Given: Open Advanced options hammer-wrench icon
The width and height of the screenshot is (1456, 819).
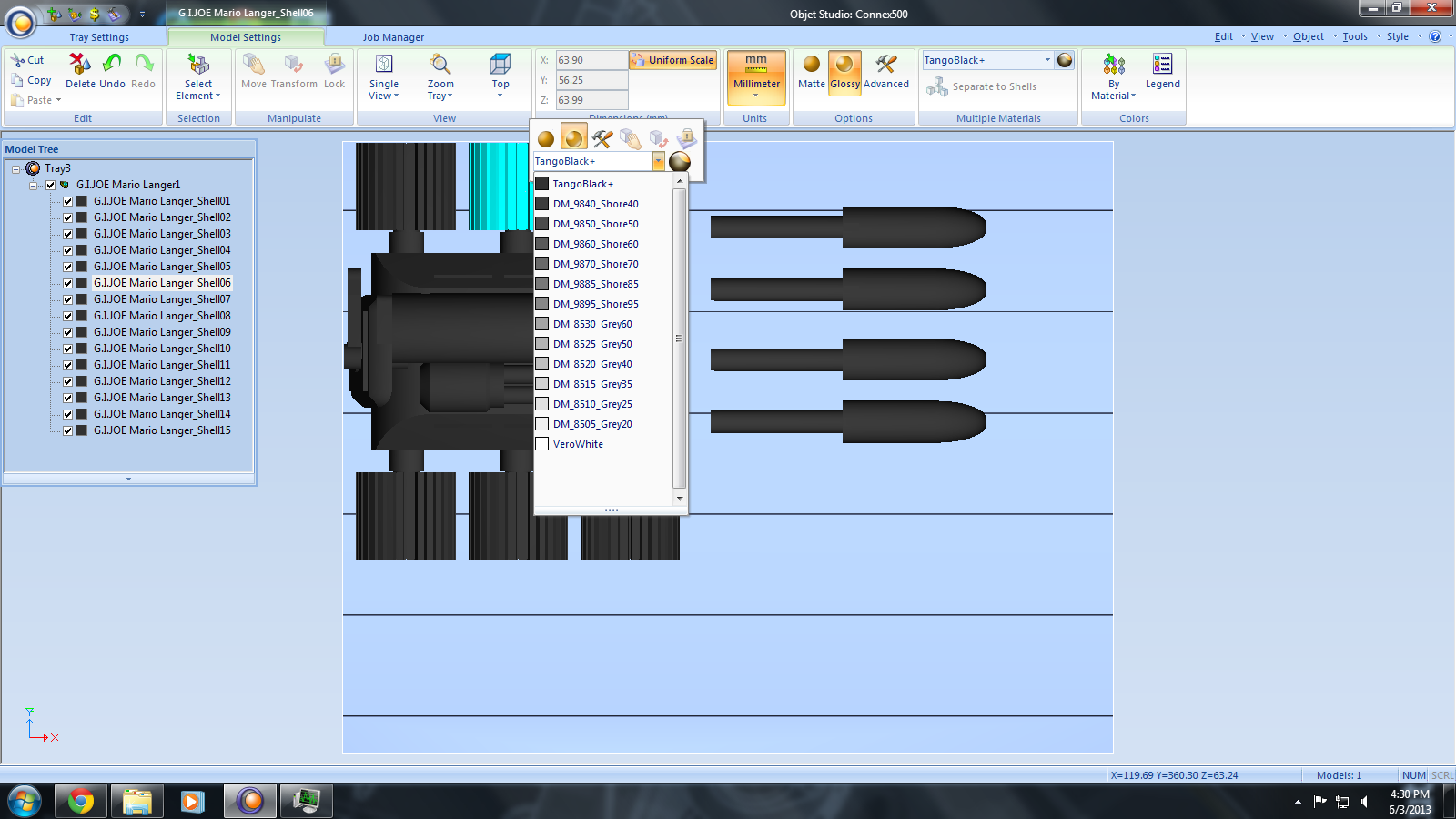Looking at the screenshot, I should tap(886, 64).
